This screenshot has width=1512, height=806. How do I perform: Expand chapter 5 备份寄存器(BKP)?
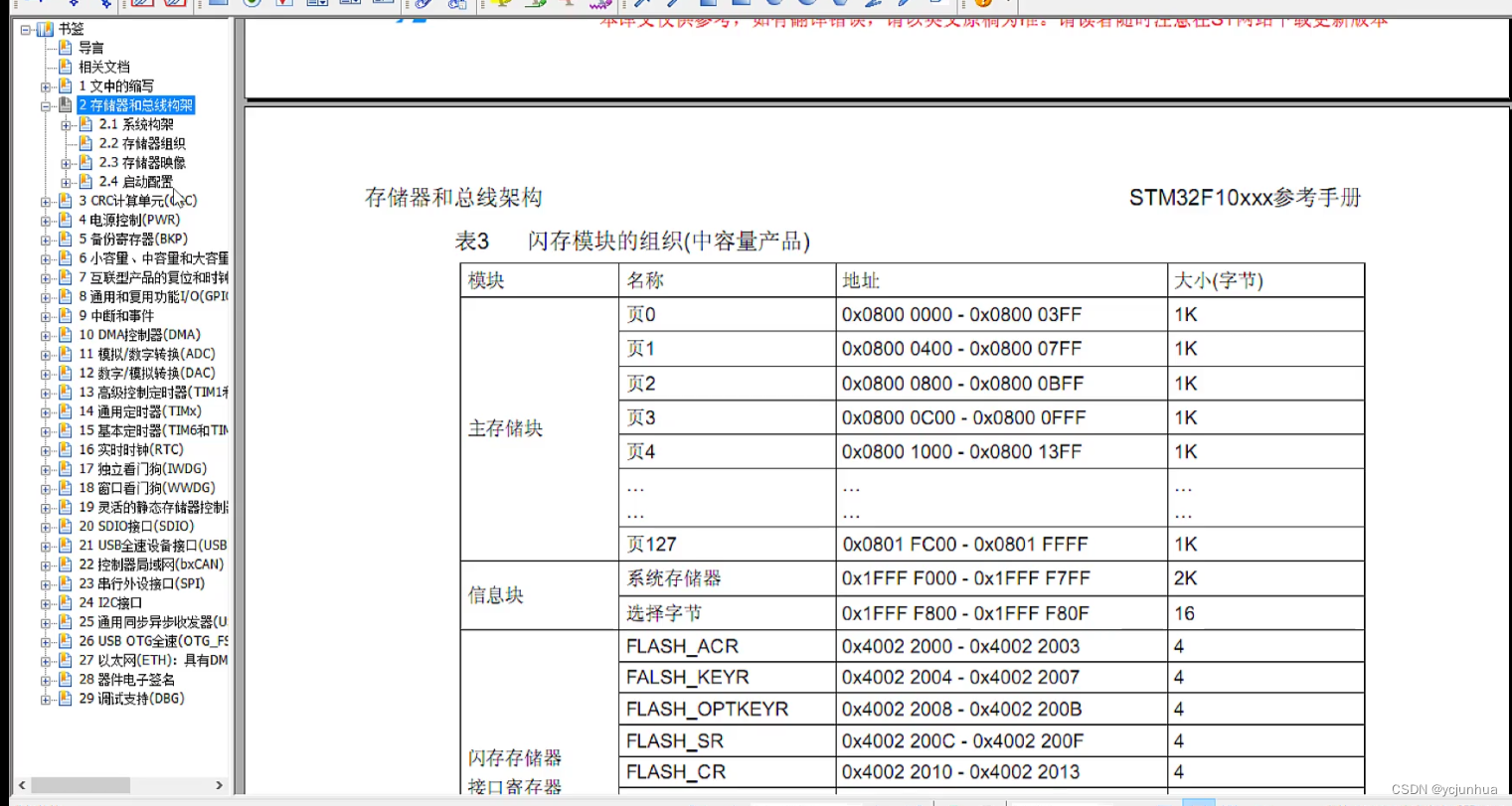[x=46, y=240]
